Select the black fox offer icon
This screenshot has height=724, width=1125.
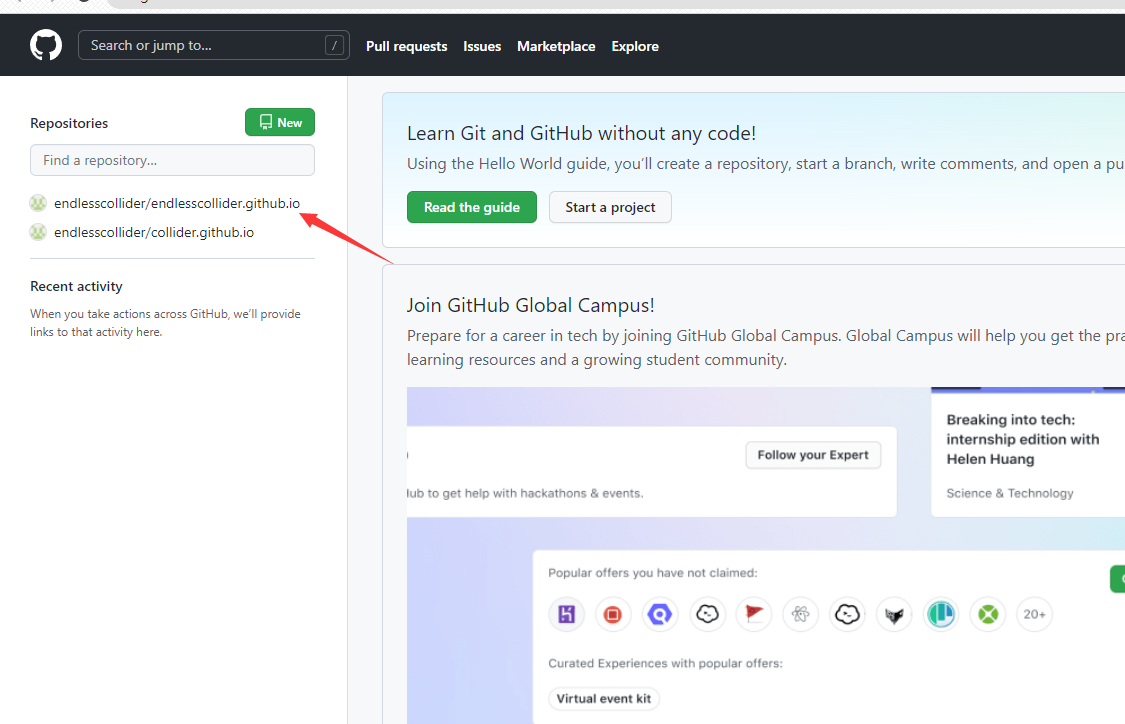[894, 614]
